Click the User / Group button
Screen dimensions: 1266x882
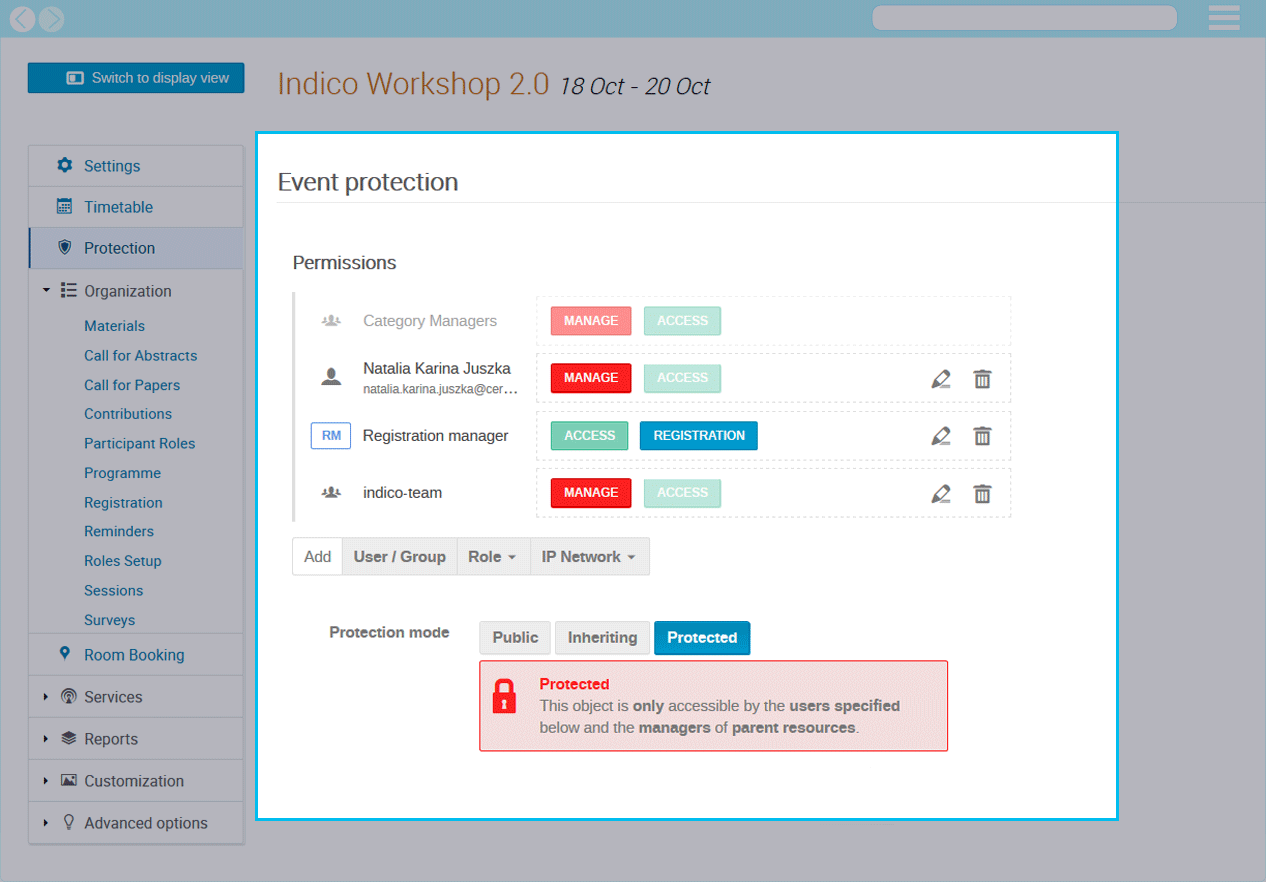(x=399, y=557)
